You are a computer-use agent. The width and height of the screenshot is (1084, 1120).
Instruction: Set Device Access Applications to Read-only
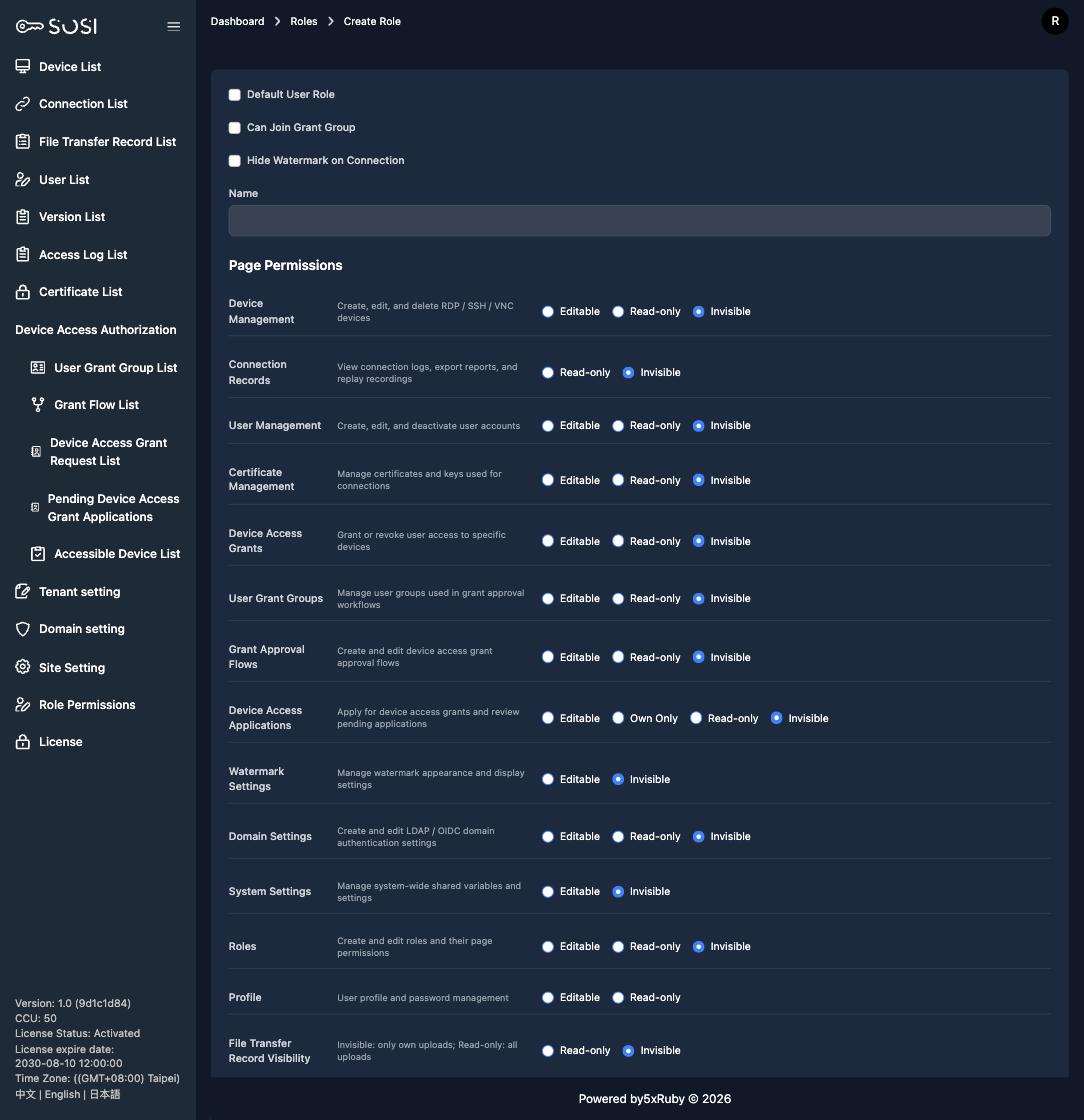(696, 719)
